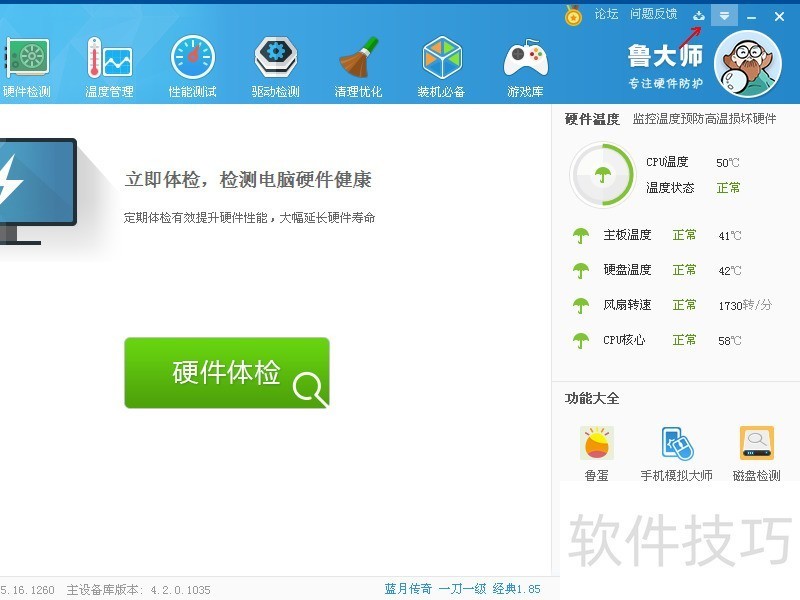Viewport: 800px width, 600px height.
Task: Switch to the 性能测试 performance test tab
Action: coord(192,66)
